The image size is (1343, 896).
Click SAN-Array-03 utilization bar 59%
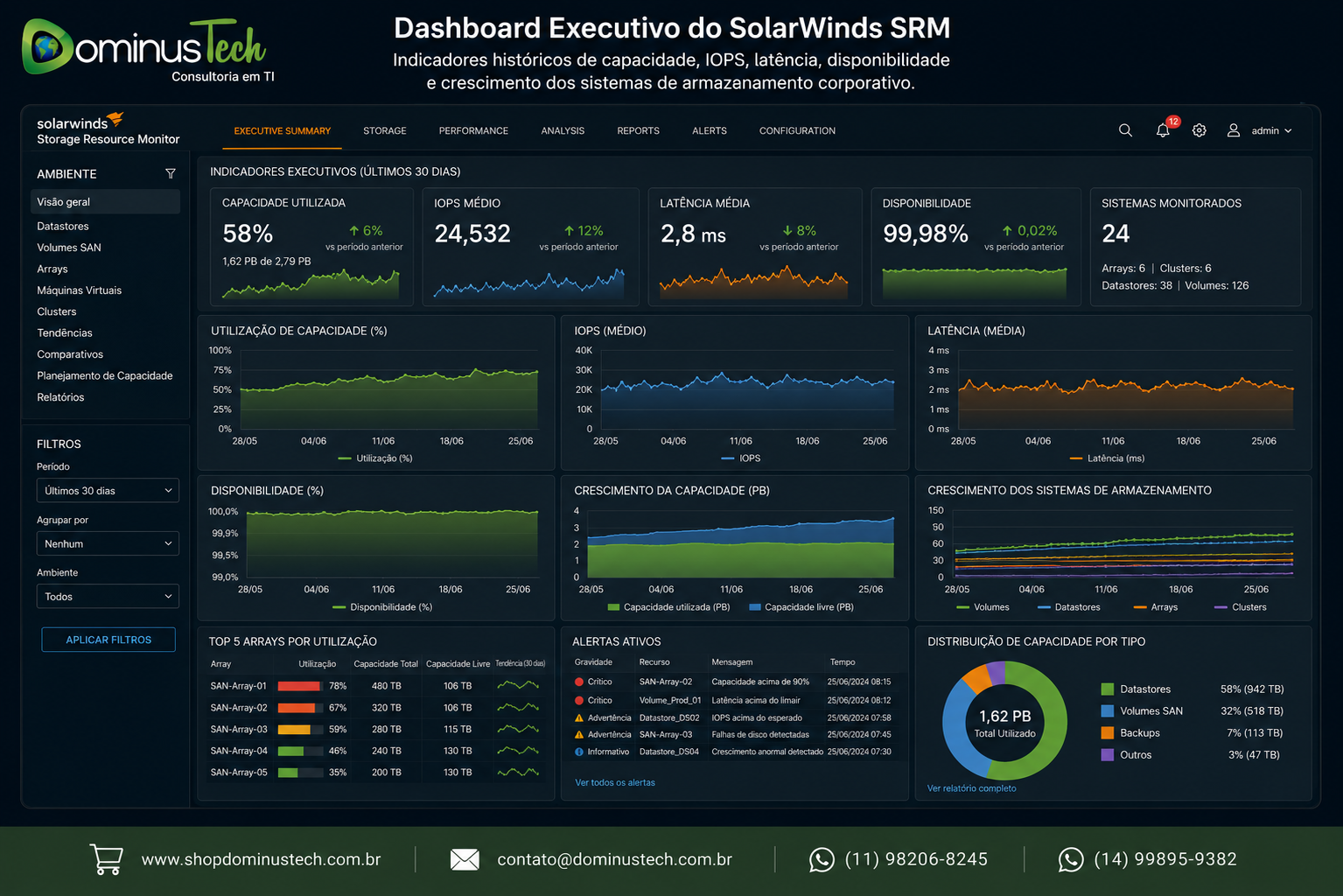tap(300, 730)
